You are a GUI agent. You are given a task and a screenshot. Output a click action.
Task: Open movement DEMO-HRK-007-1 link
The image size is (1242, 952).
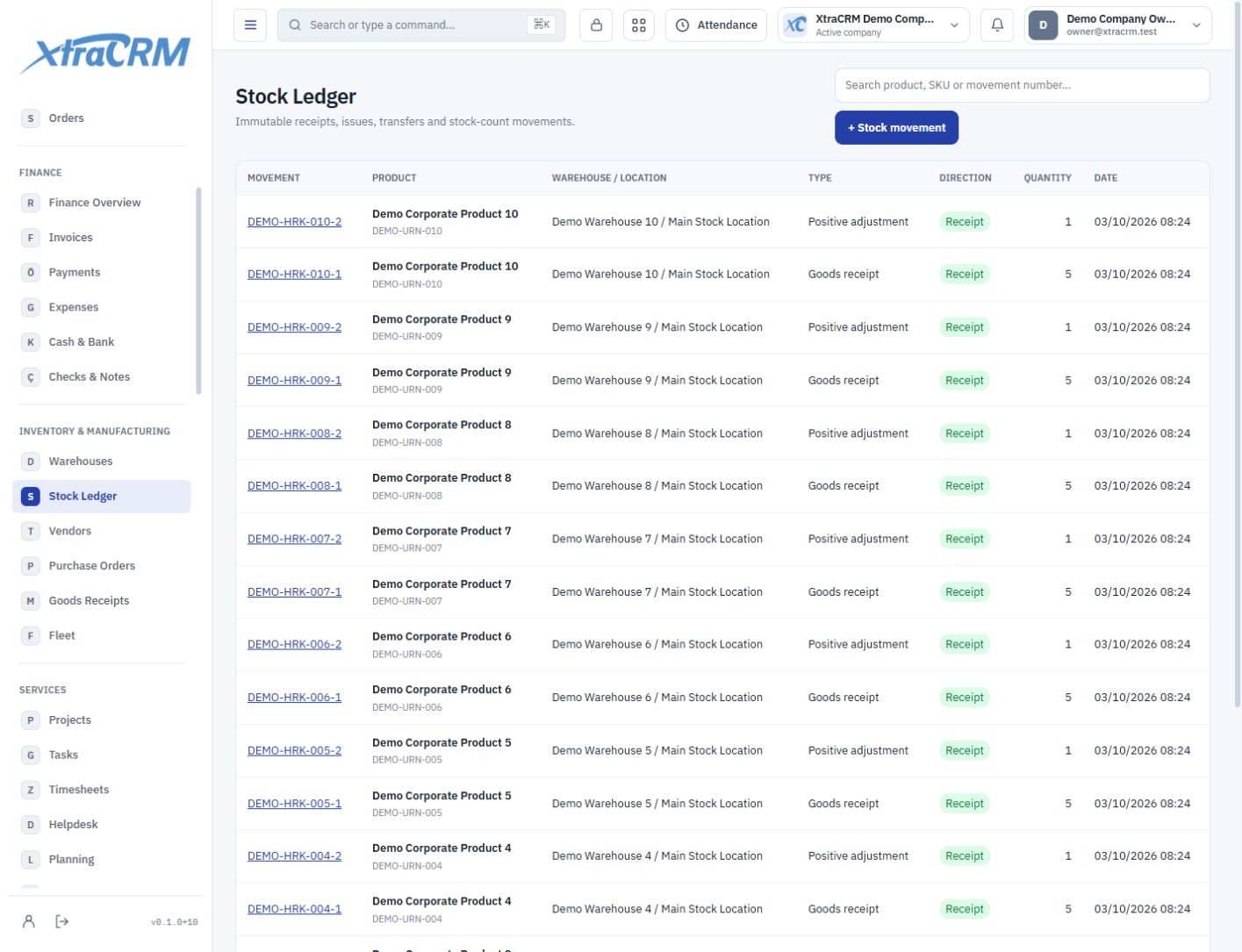[294, 592]
